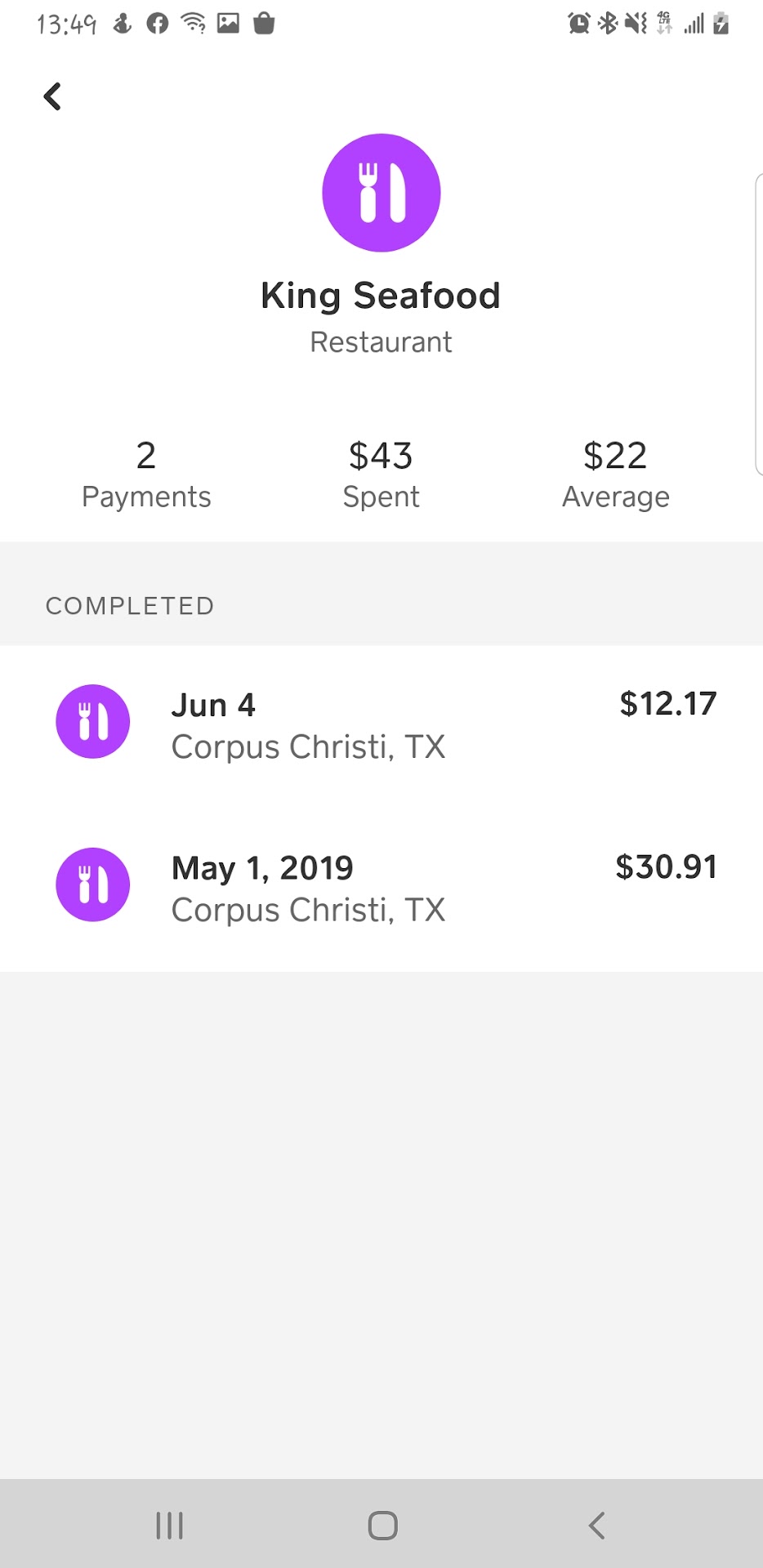Viewport: 763px width, 1568px height.
Task: Tap the back arrow at top left
Action: [53, 96]
